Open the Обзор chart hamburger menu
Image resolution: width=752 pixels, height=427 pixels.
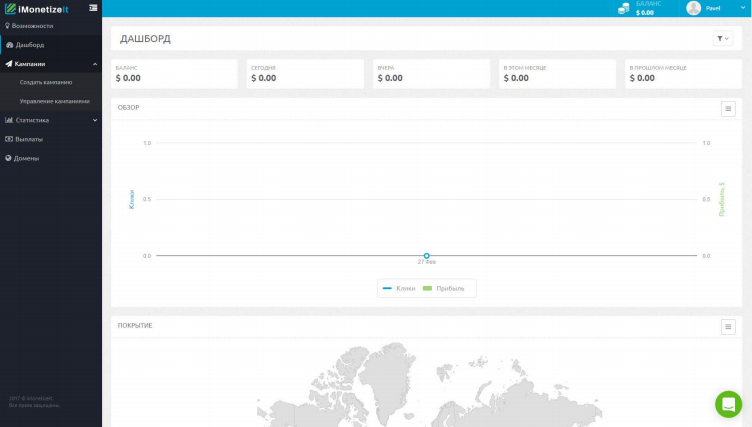coord(728,108)
